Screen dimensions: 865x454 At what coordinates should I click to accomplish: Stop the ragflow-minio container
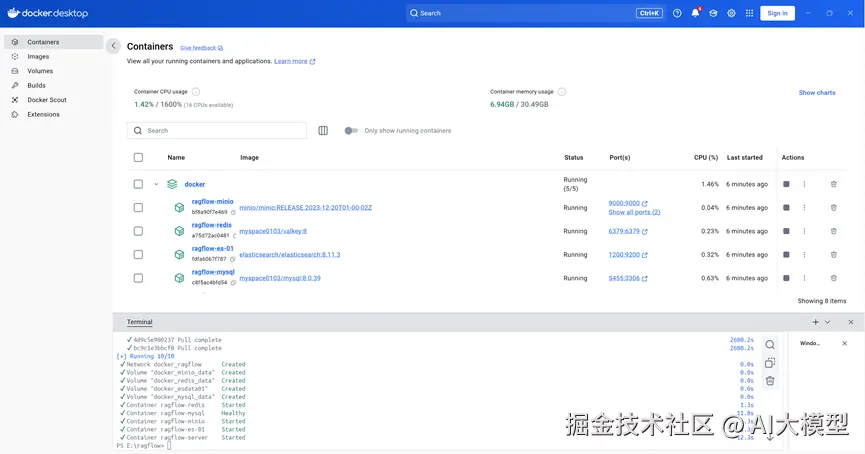(786, 207)
